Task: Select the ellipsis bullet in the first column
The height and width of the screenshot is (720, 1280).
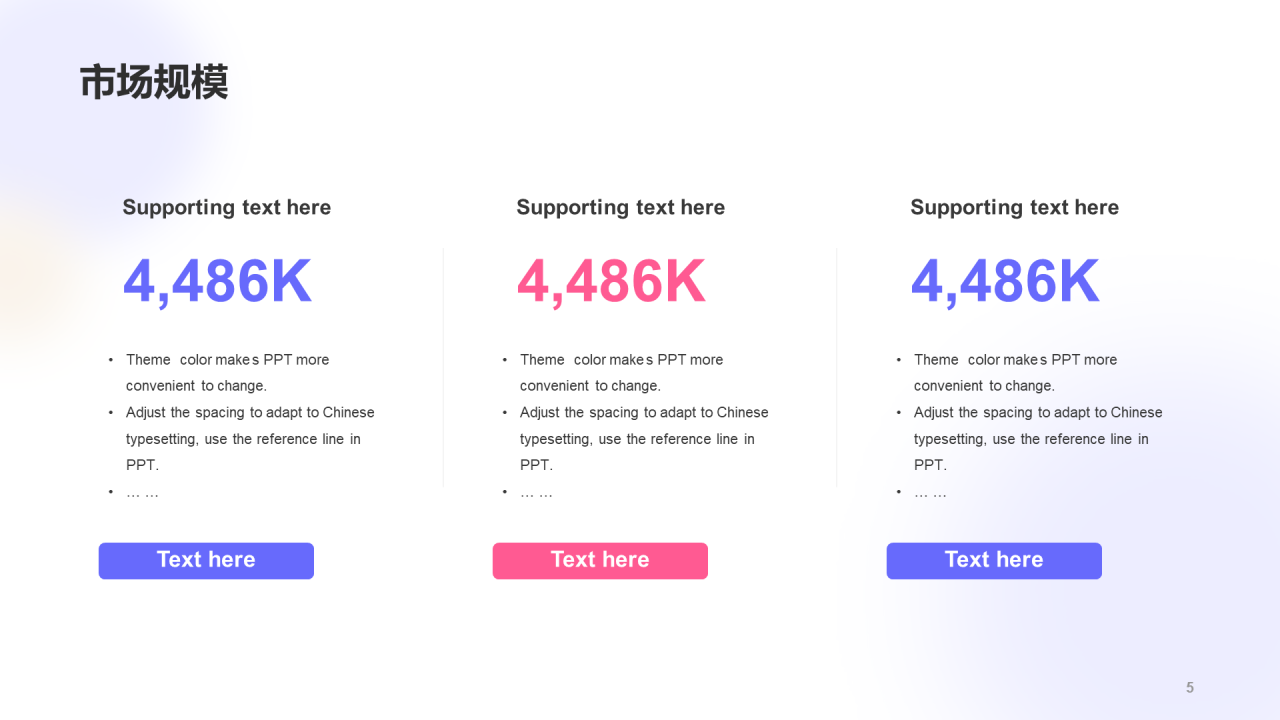Action: click(x=142, y=493)
